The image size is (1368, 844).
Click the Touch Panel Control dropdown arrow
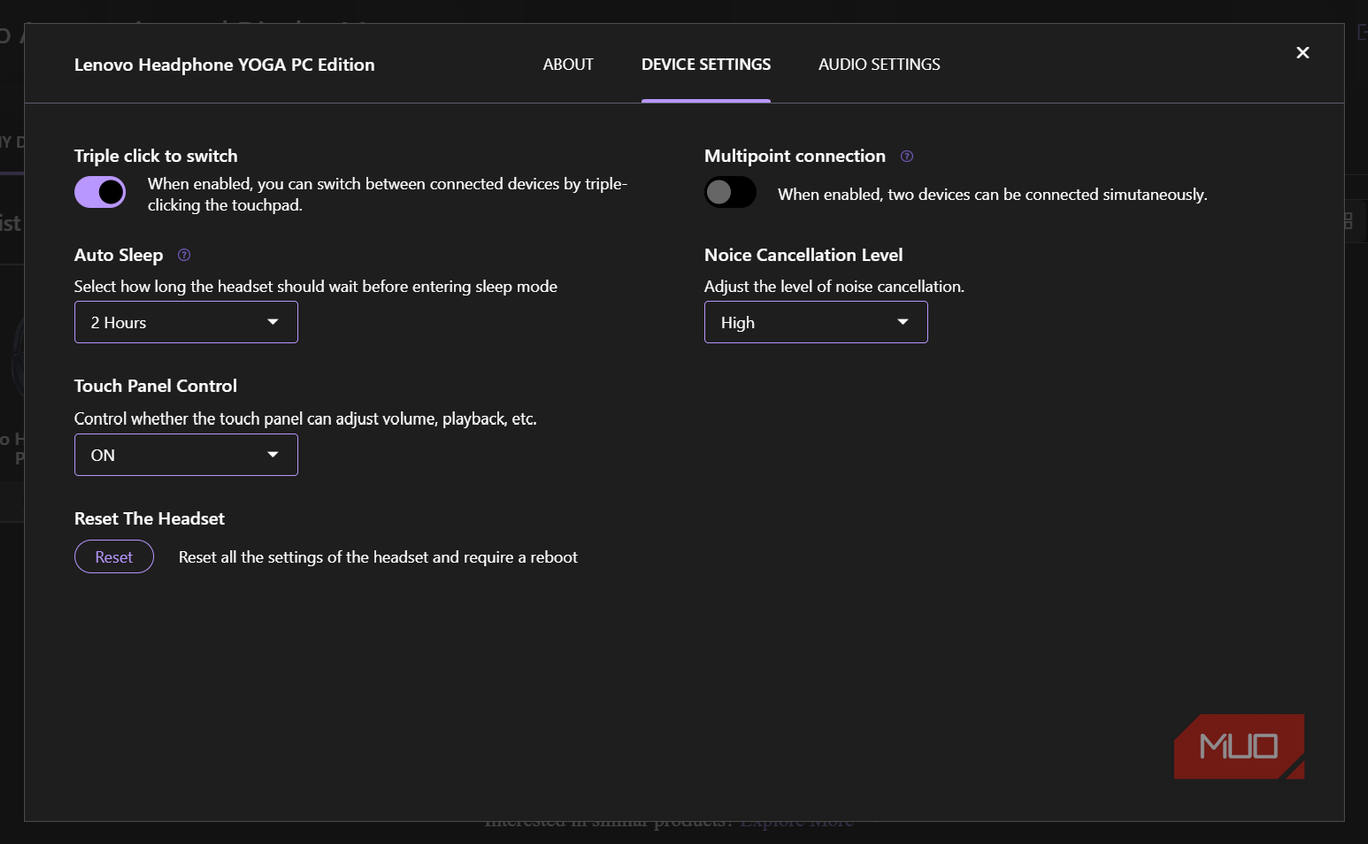[x=273, y=454]
